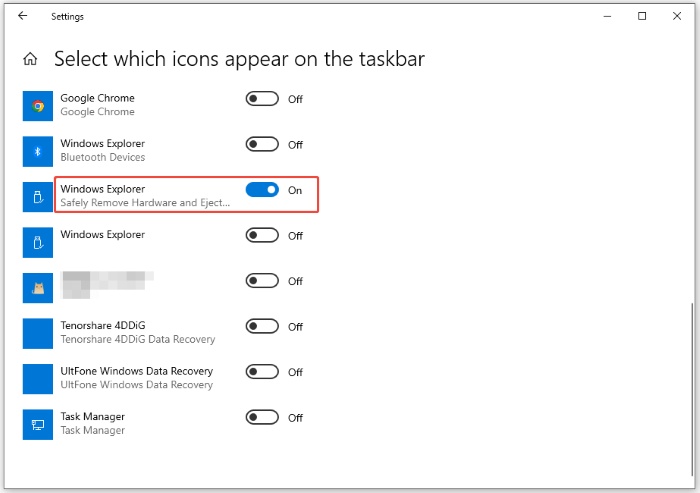Turn on the Google Chrome toggle
The image size is (700, 493).
(x=262, y=99)
